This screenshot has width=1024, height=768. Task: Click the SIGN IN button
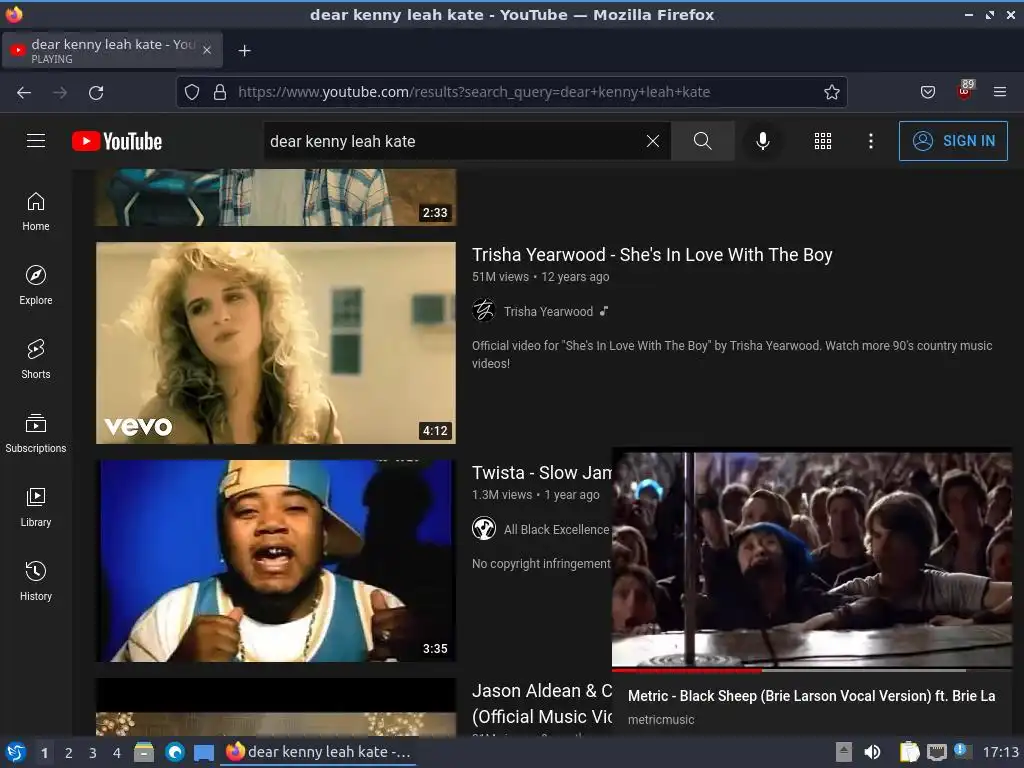click(953, 141)
